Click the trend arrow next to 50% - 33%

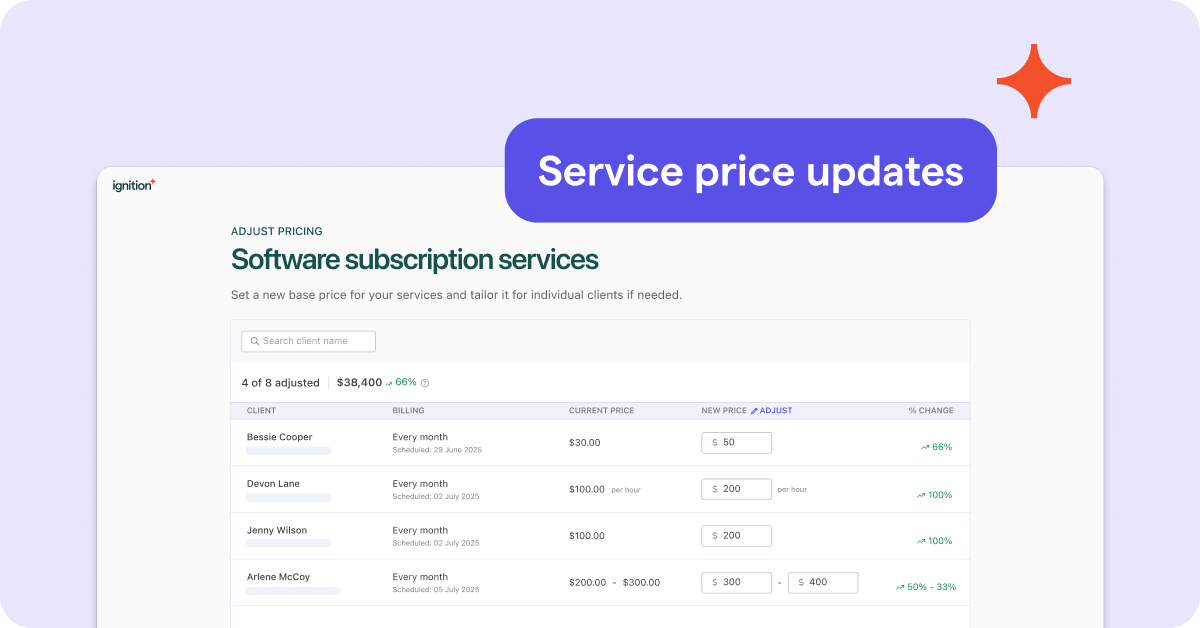(900, 587)
